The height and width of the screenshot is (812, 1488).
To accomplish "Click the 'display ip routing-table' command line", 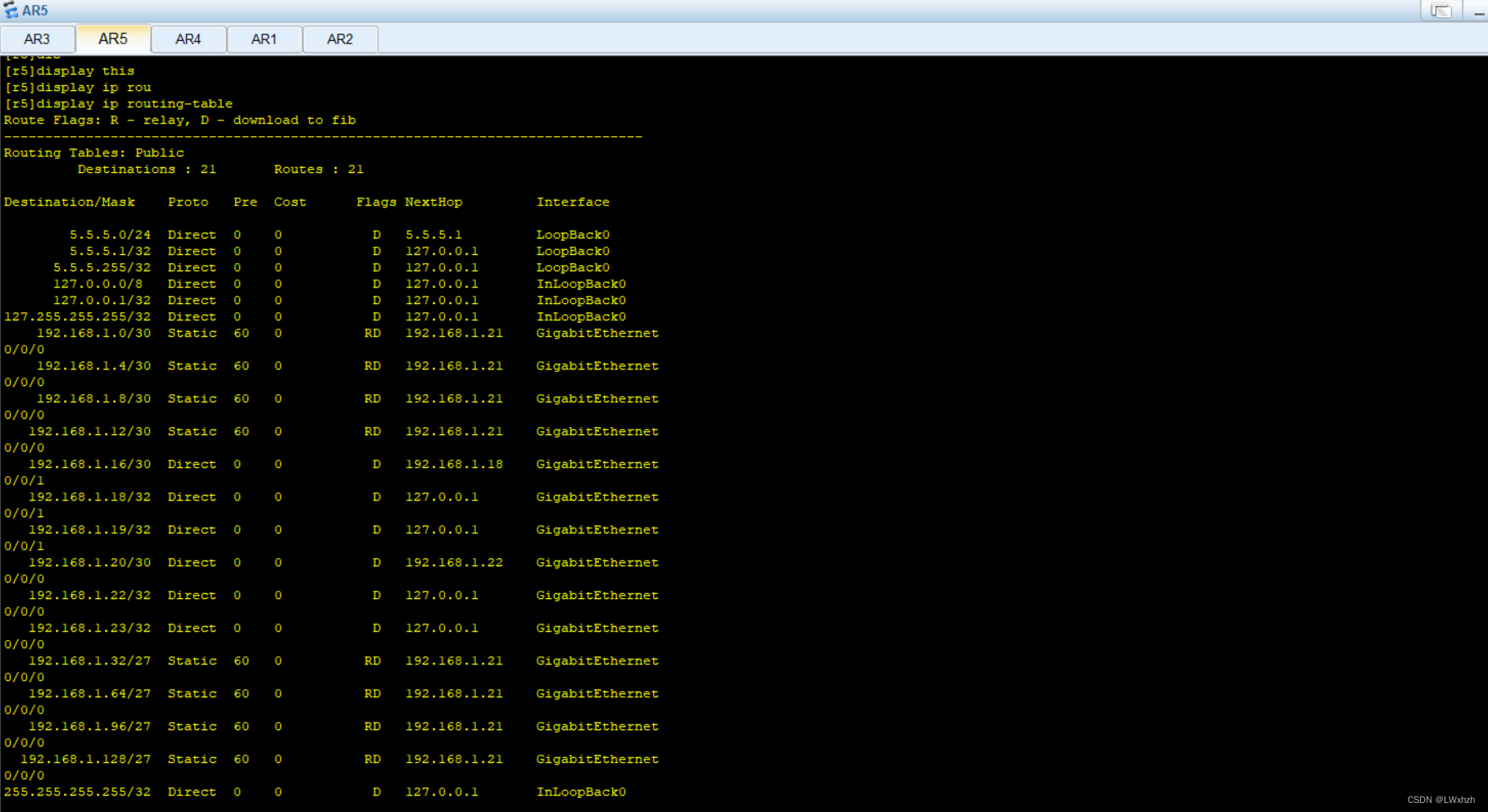I will (119, 104).
